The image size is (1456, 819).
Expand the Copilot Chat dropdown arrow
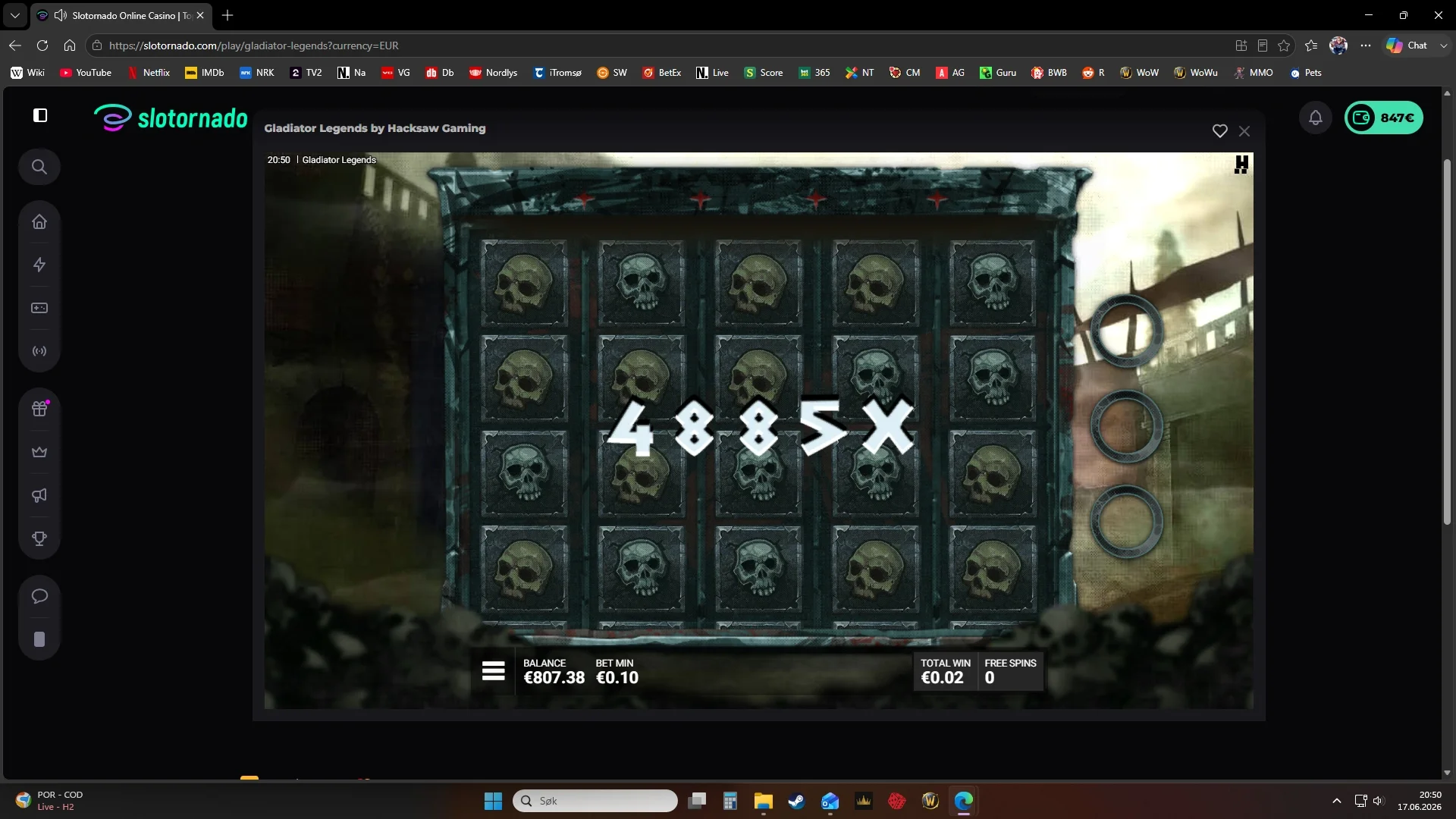1444,45
